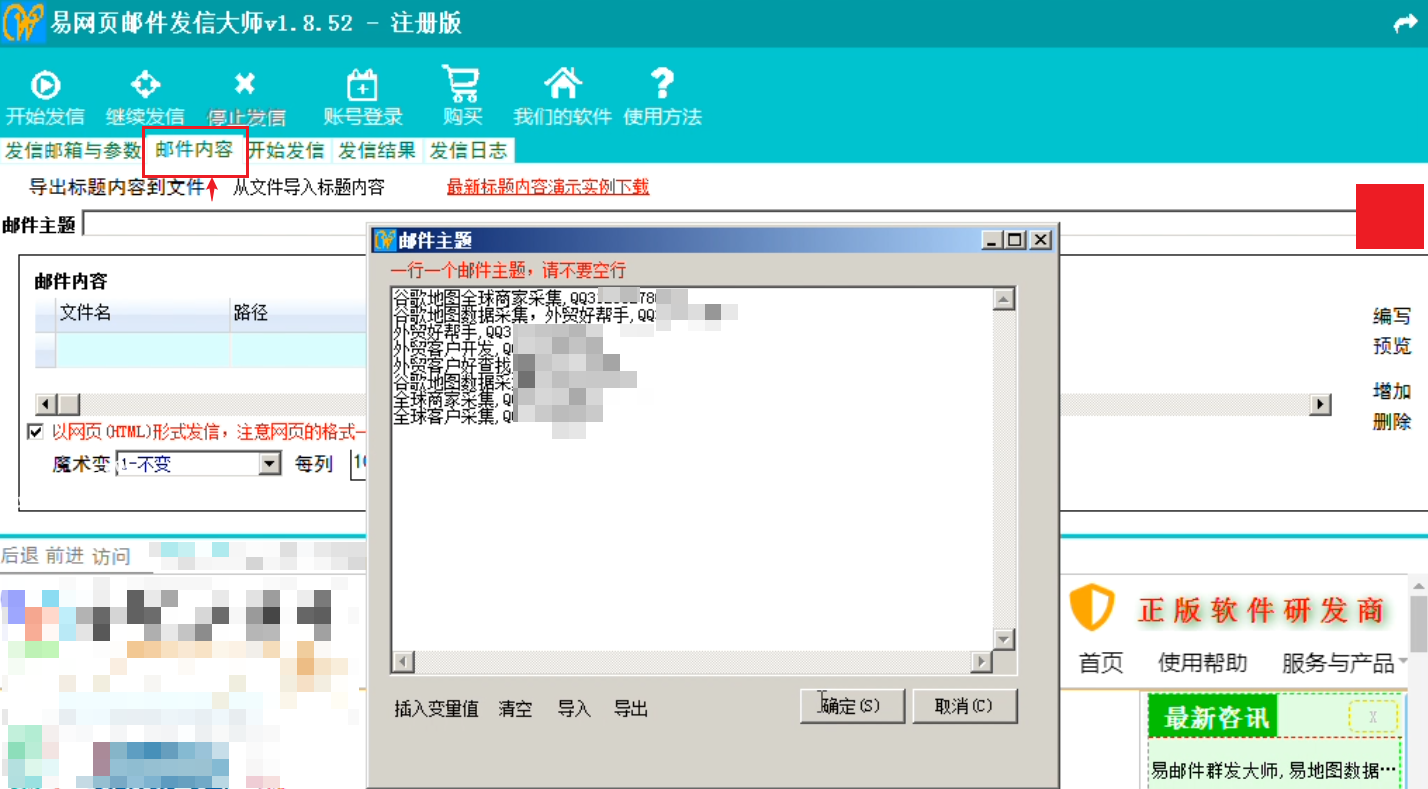
Task: Click 取消(C) button in 邮件主题 dialog
Action: pyautogui.click(x=964, y=706)
